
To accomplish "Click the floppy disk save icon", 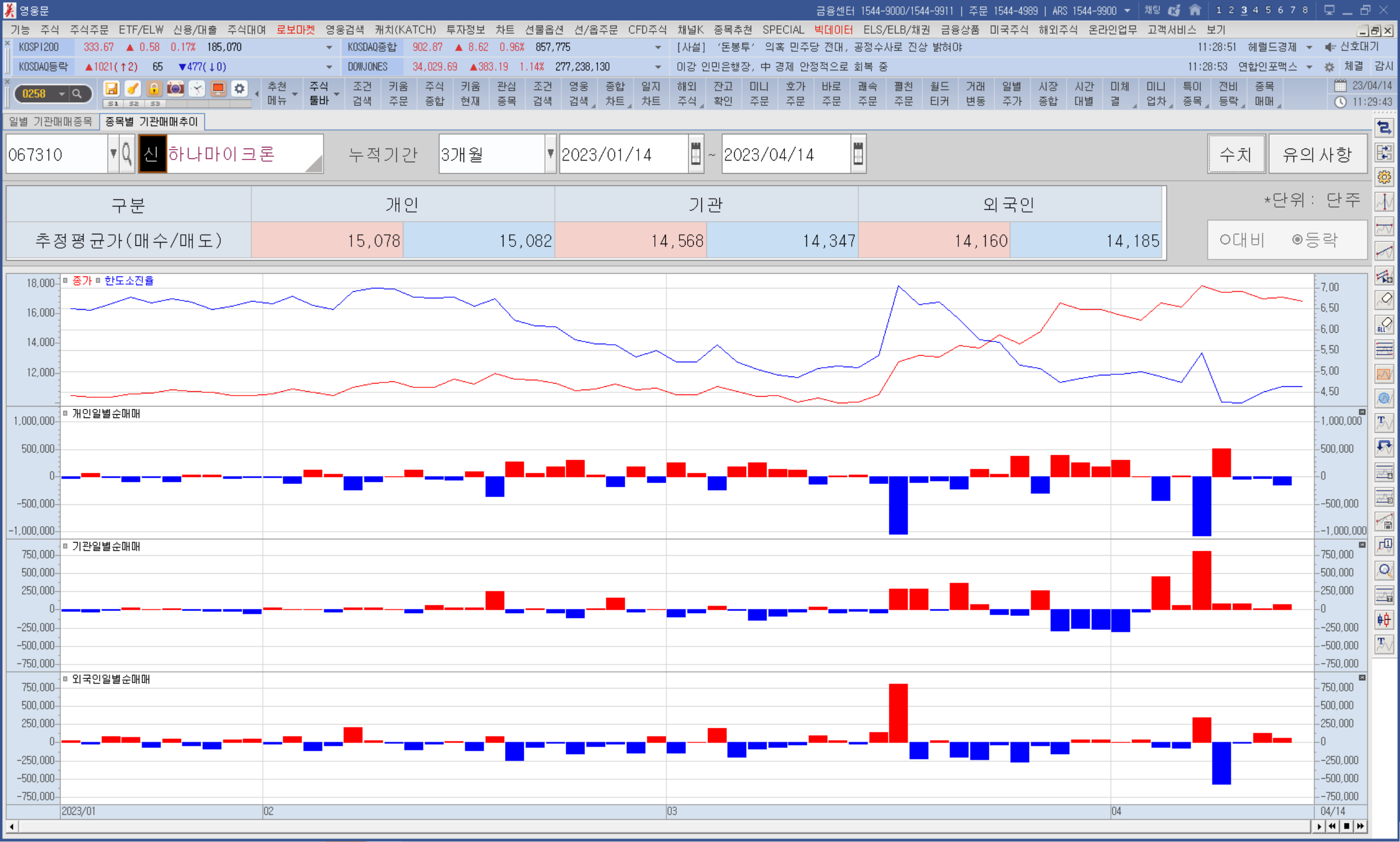I will (x=112, y=89).
